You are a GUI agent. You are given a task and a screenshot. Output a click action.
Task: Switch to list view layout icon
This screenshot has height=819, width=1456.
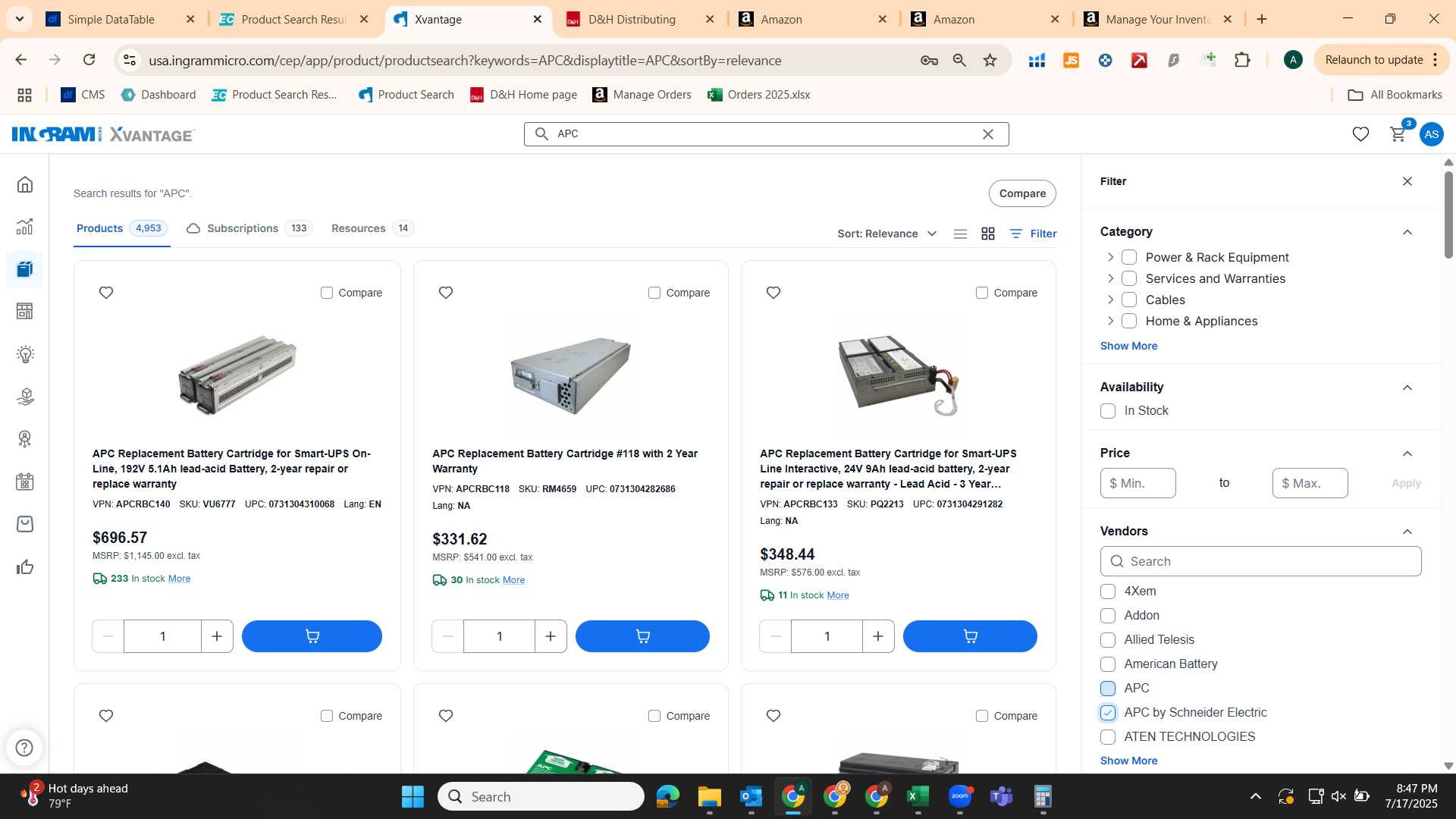pos(960,234)
